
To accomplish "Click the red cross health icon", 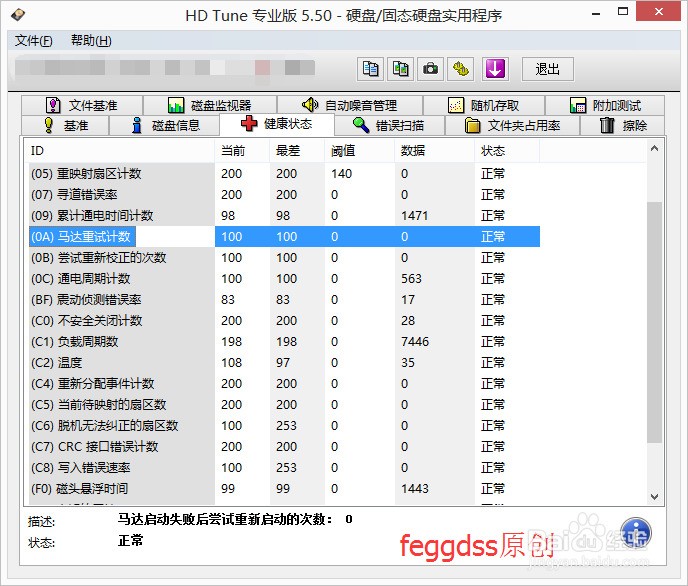I will [249, 124].
